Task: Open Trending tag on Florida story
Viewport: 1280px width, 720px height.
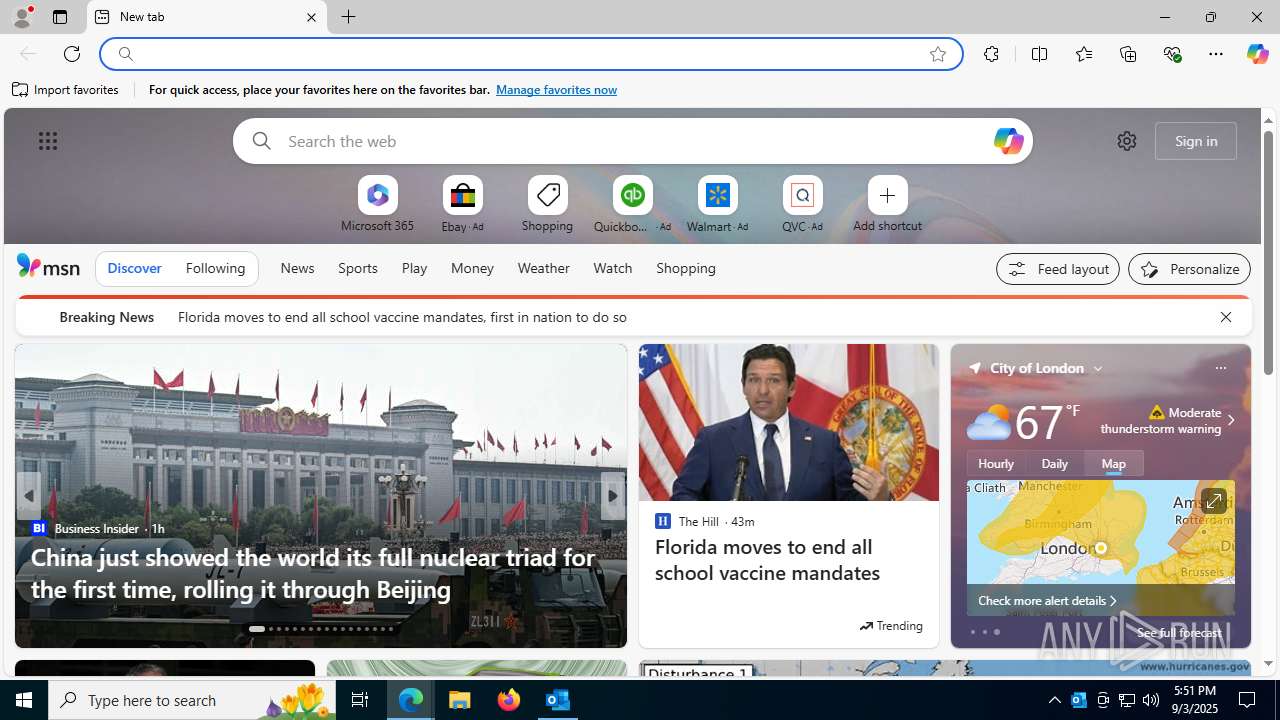Action: coord(890,626)
